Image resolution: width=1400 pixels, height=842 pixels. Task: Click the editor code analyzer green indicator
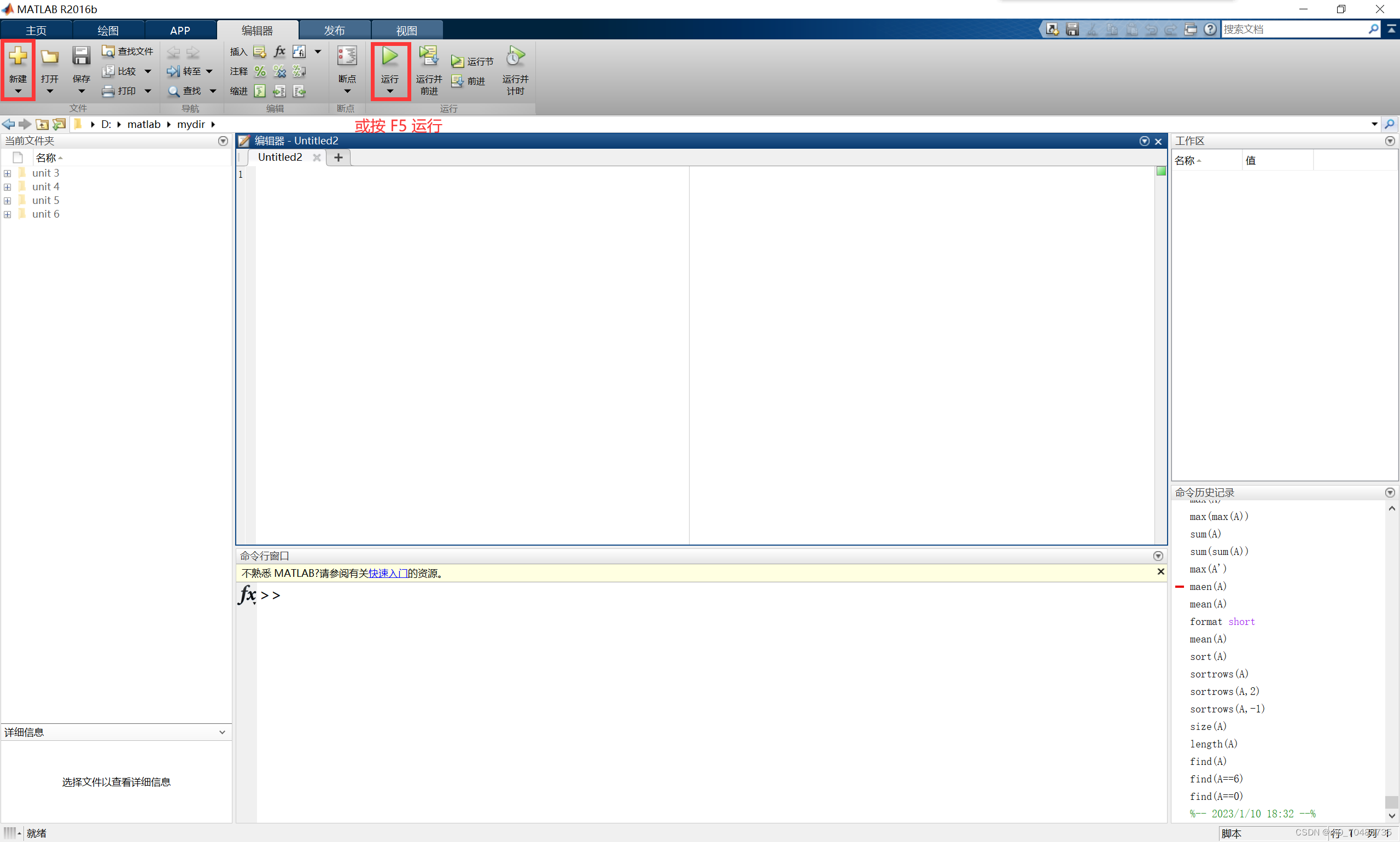[x=1160, y=171]
